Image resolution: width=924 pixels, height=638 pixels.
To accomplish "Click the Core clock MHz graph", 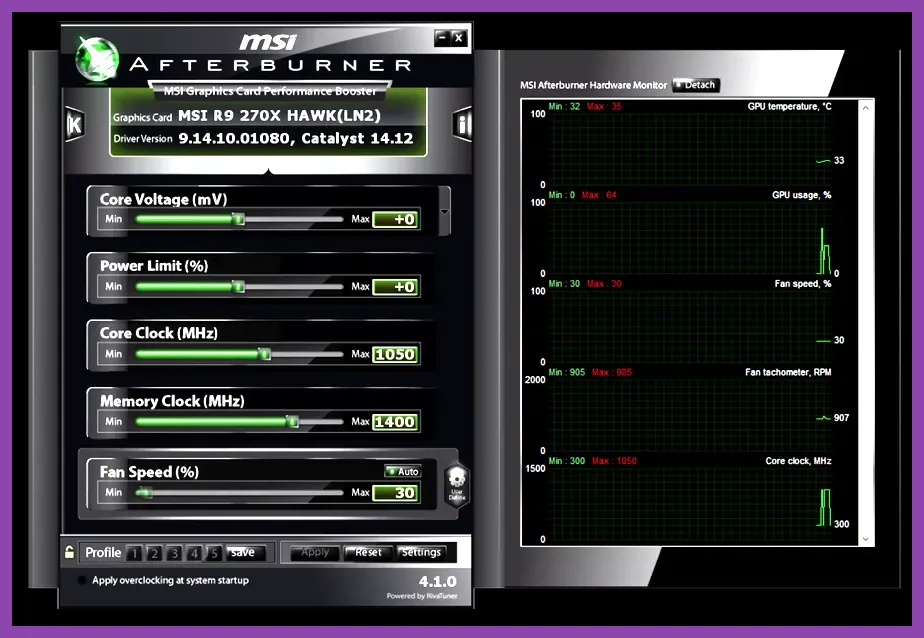I will click(689, 503).
